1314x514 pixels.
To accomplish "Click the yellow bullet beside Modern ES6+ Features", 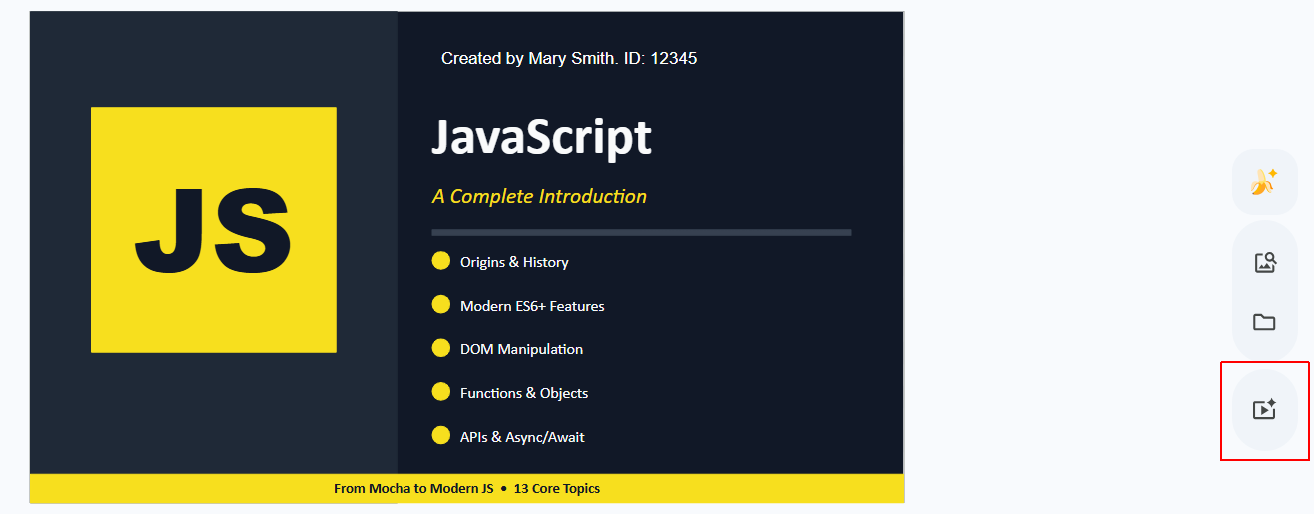I will click(x=440, y=305).
